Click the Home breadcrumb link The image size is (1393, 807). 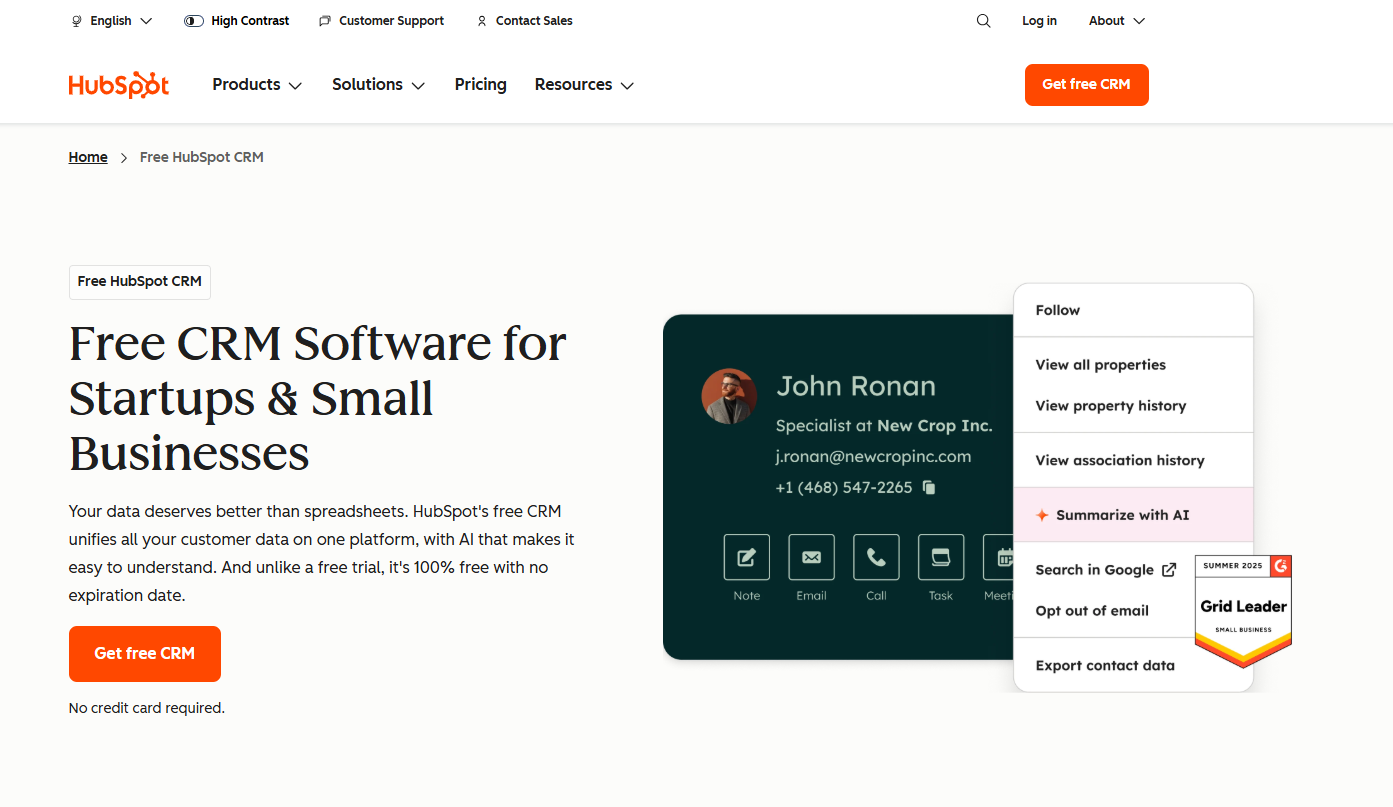pyautogui.click(x=88, y=157)
